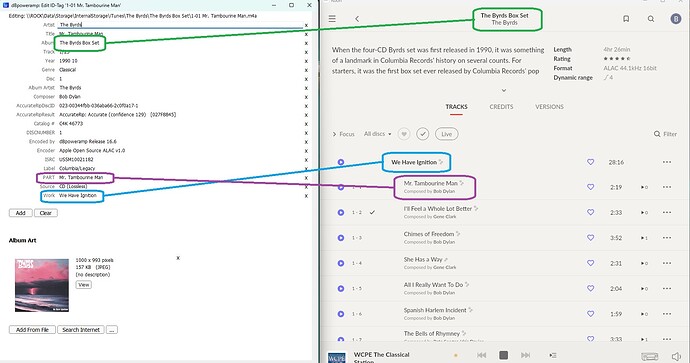
Task: Click the Add From File button
Action: 32,330
